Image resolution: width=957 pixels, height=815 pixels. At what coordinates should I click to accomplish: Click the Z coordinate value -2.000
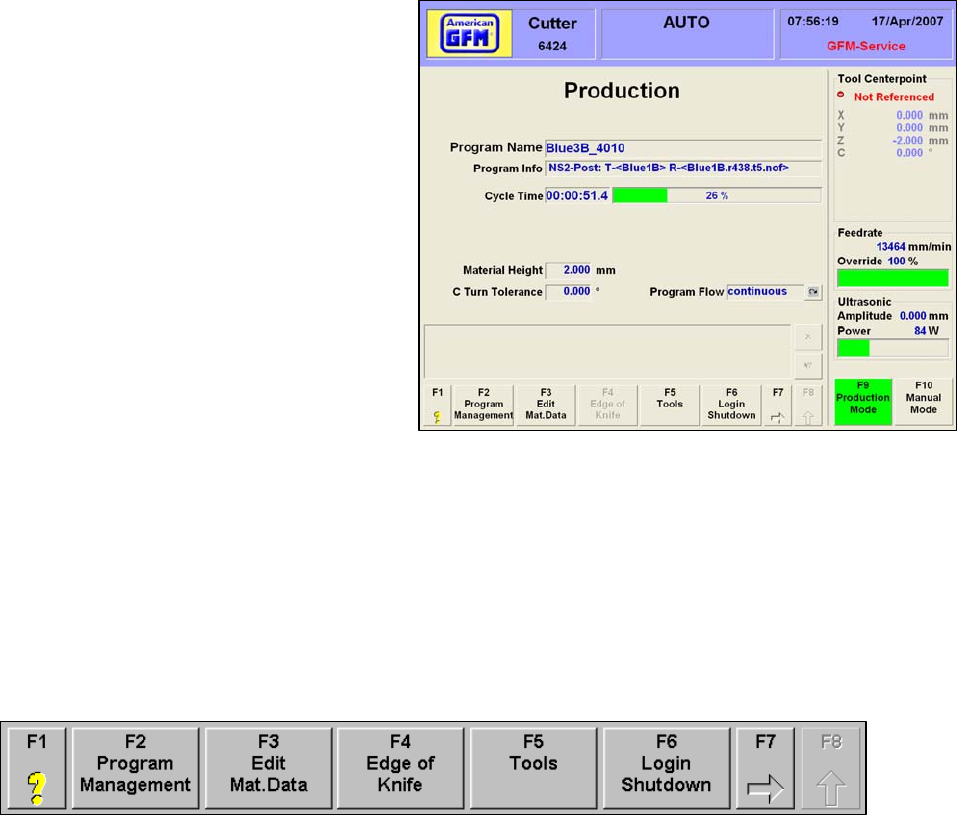(x=907, y=141)
